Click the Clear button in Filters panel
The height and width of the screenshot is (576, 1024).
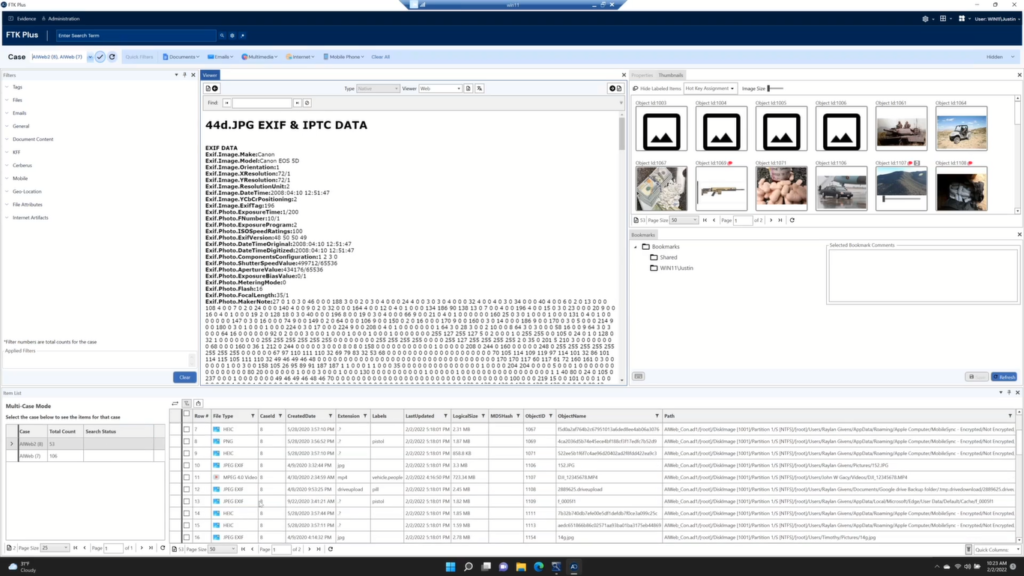point(185,377)
